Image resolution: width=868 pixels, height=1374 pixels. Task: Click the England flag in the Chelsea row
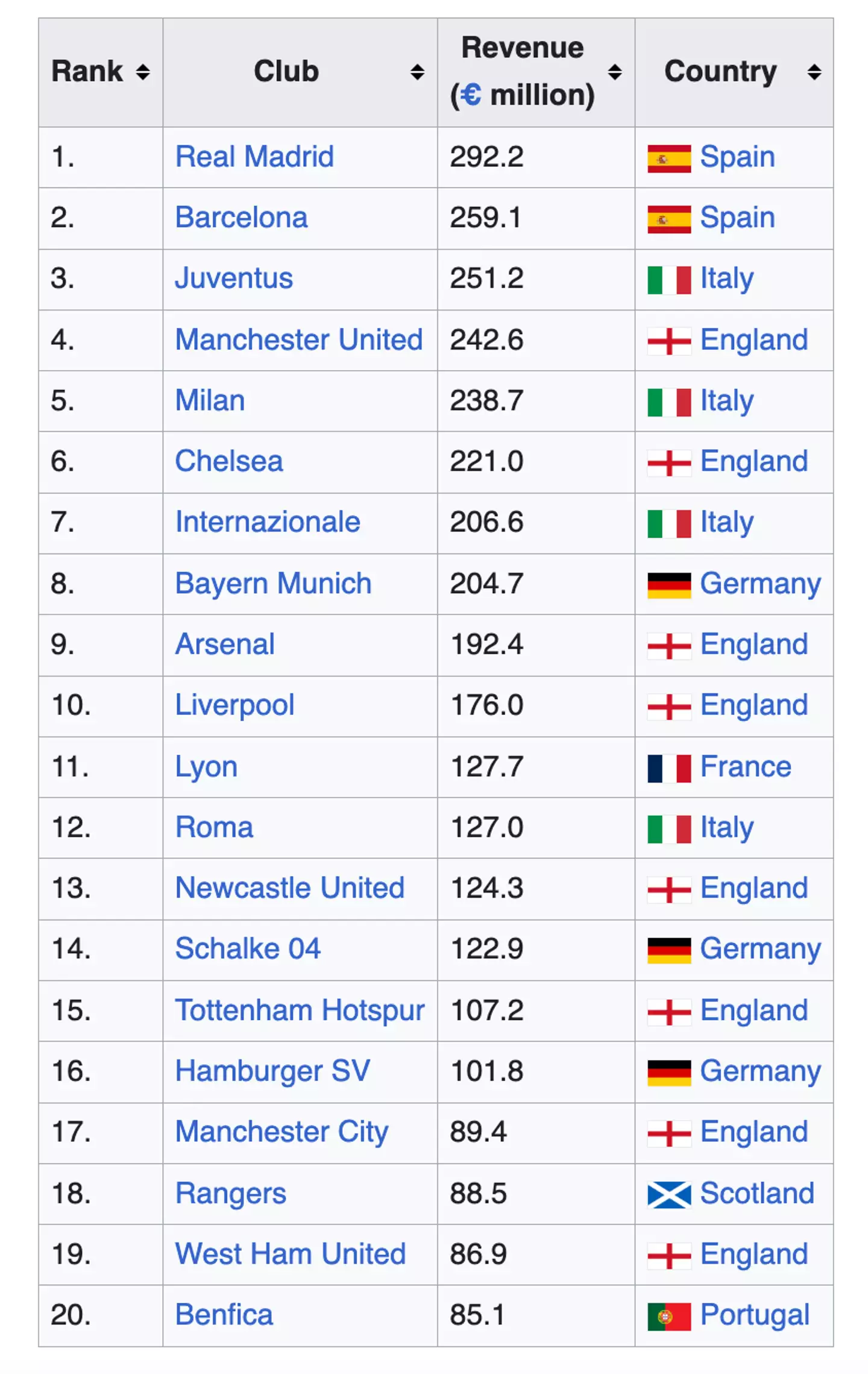(669, 462)
